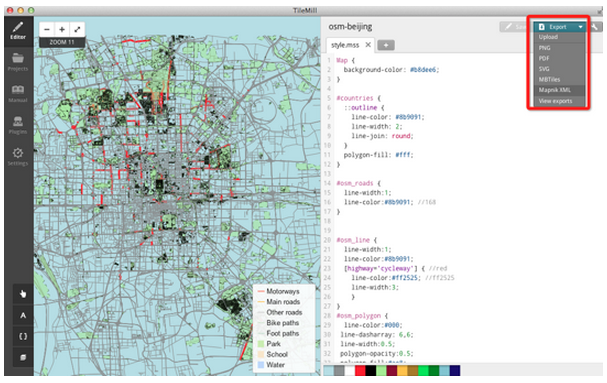The image size is (607, 383).
Task: Click the line-color #ff2525 value
Action: click(x=406, y=278)
